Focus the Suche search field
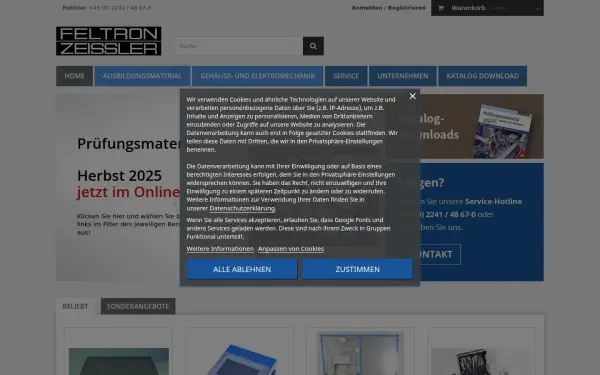Viewport: 600px width, 375px height. (x=240, y=46)
